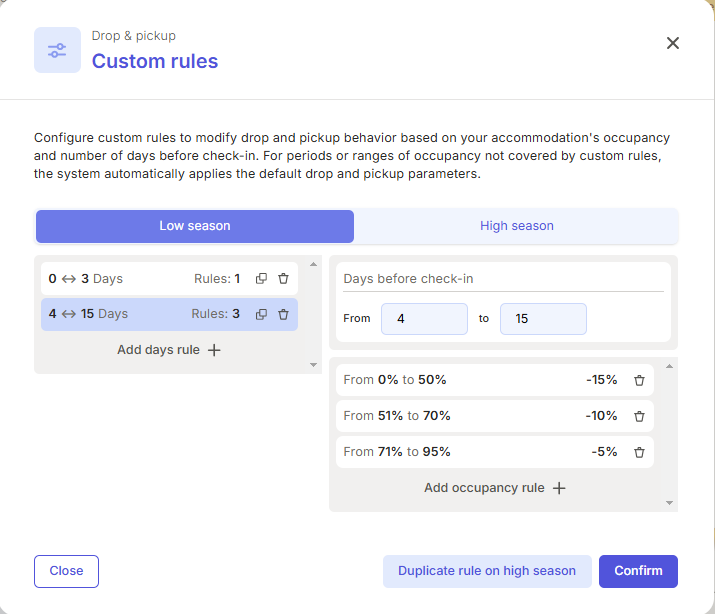Screen dimensions: 715x614
Task: Switch to the High season tab
Action: [x=517, y=226]
